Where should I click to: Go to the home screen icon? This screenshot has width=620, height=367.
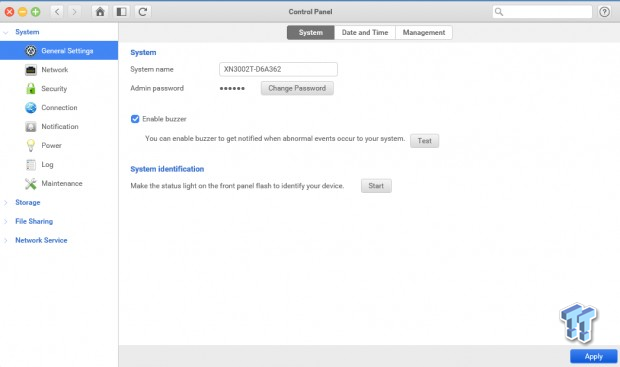(x=100, y=11)
